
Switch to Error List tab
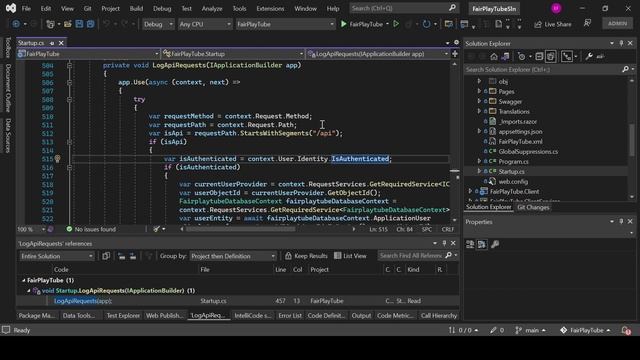(x=290, y=316)
